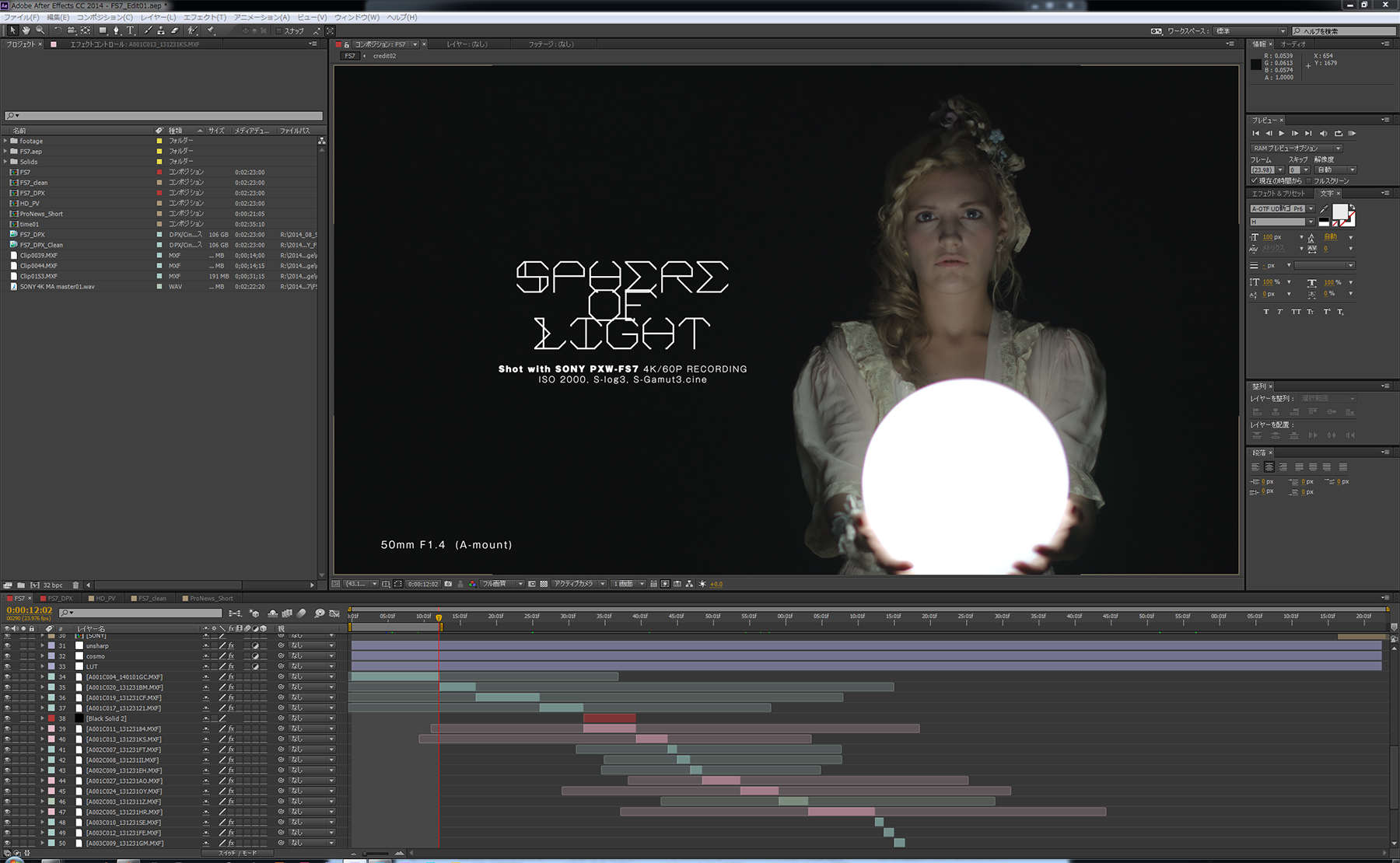The image size is (1400, 863).
Task: Click the eyedropper in the Character panel
Action: click(1324, 209)
